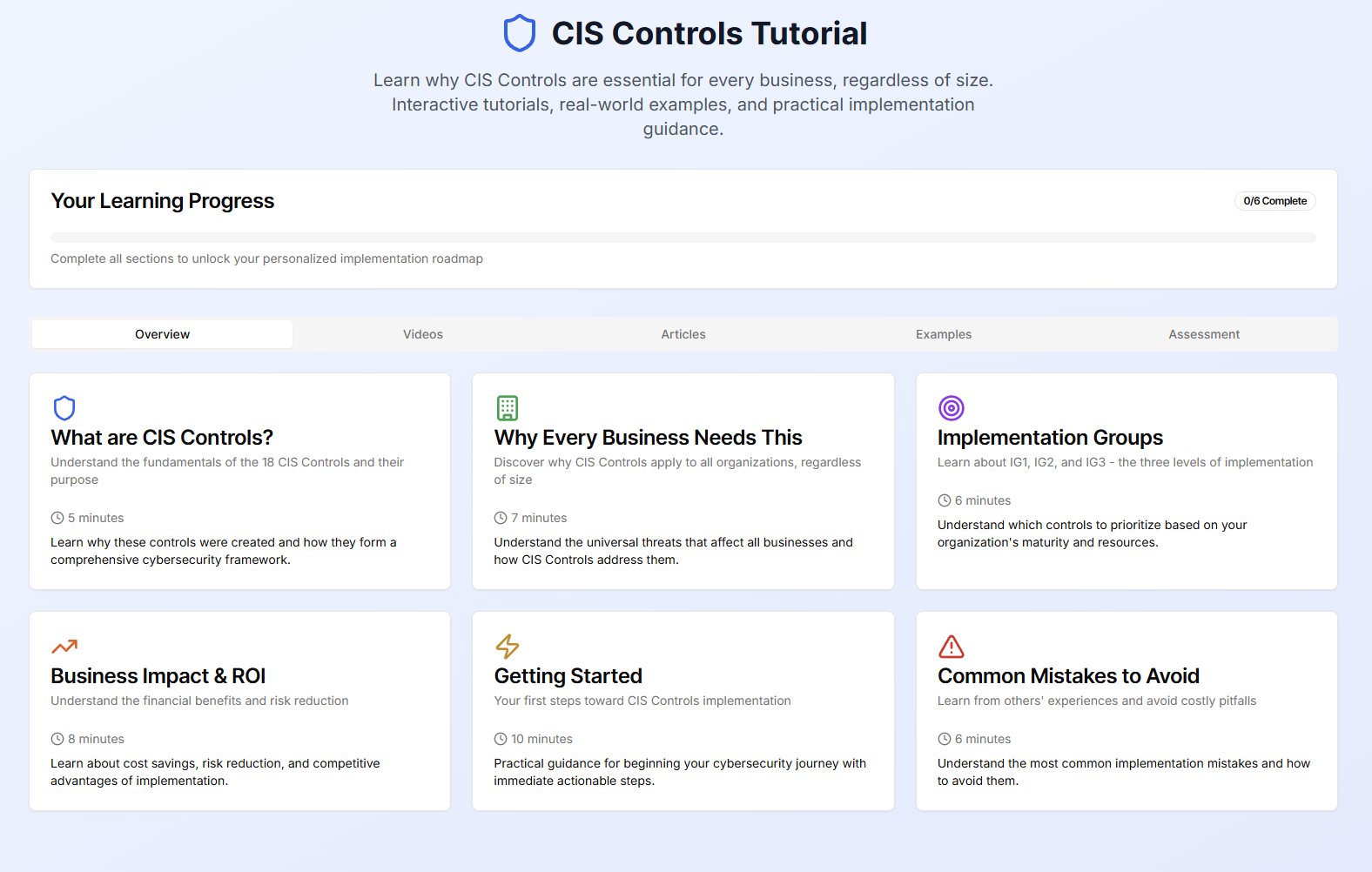The width and height of the screenshot is (1372, 872).
Task: Click the building icon on Why Every Business Needs This
Action: (x=508, y=408)
